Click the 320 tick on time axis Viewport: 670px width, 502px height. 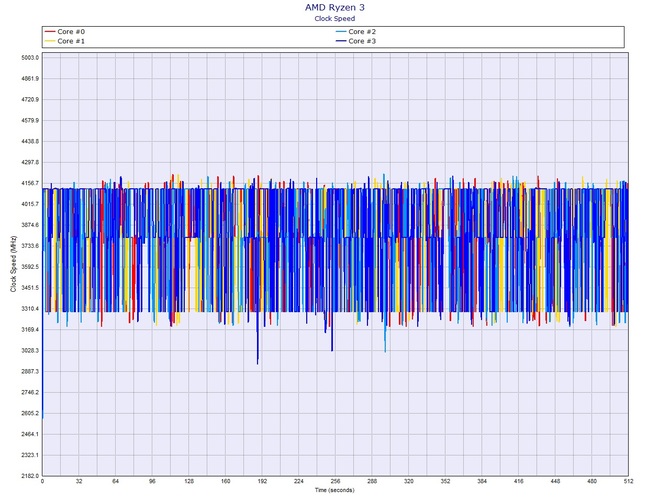click(409, 481)
